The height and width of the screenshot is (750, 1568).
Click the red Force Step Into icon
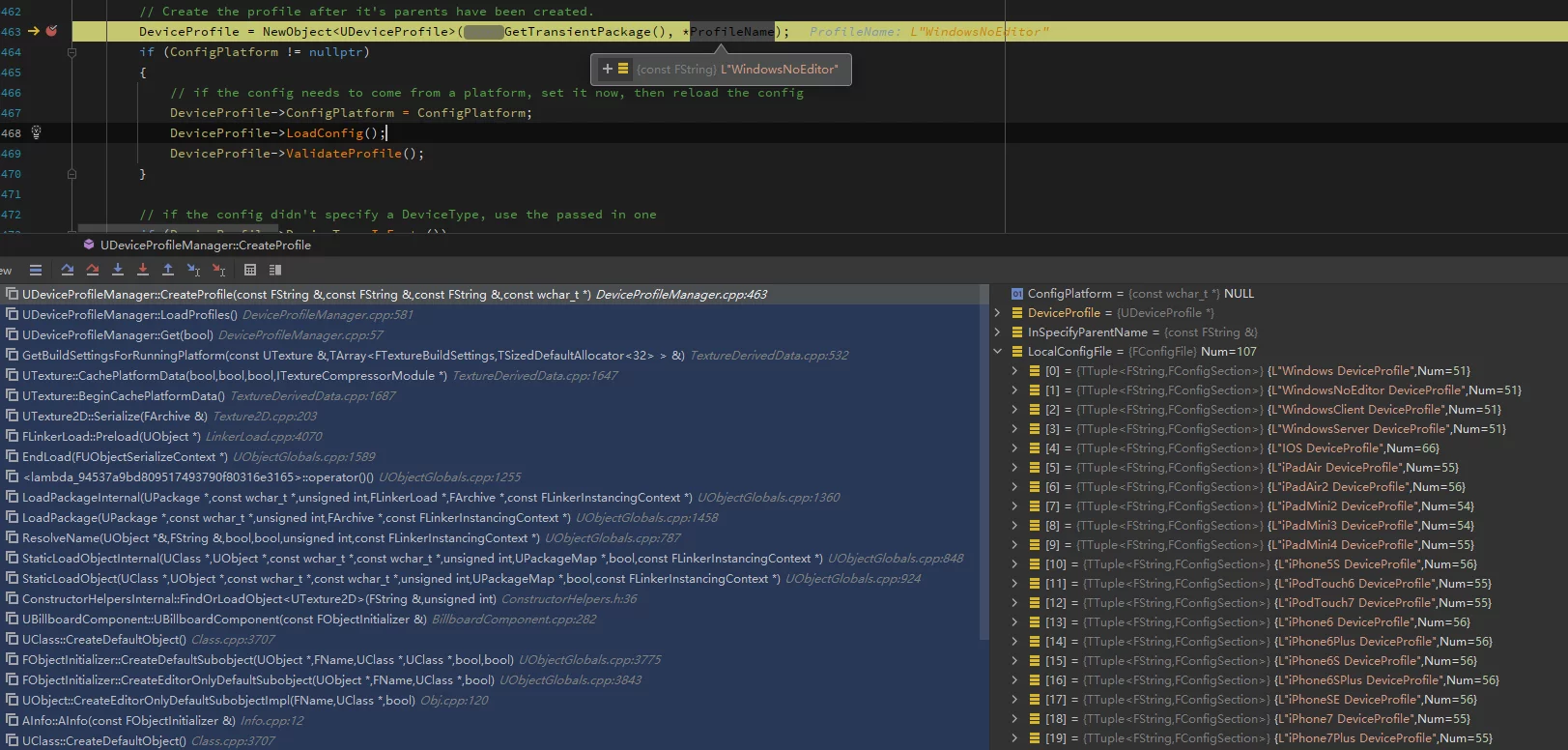(x=143, y=271)
